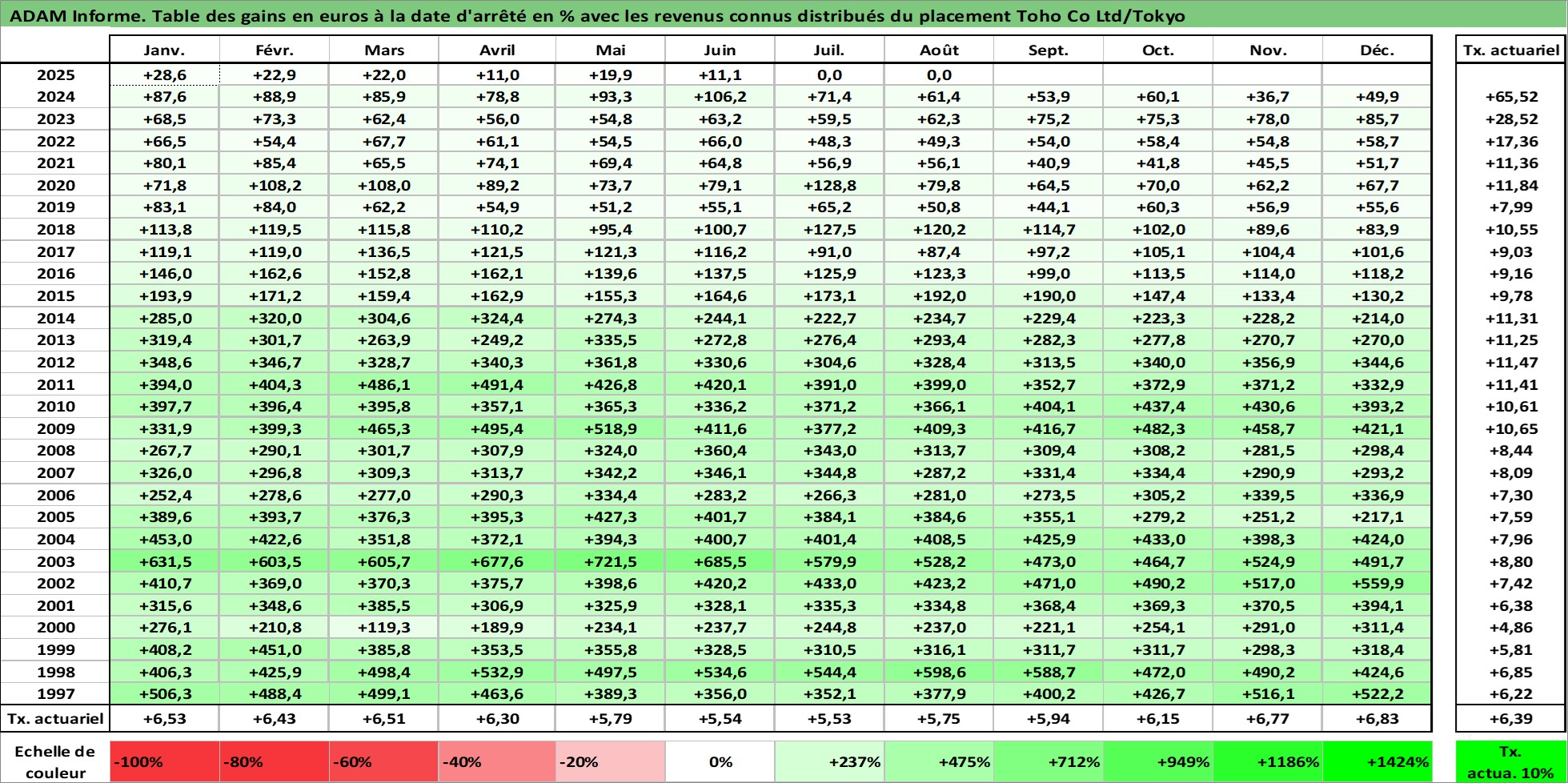
Task: Select cell +482,3 in October 2009
Action: [x=1158, y=428]
